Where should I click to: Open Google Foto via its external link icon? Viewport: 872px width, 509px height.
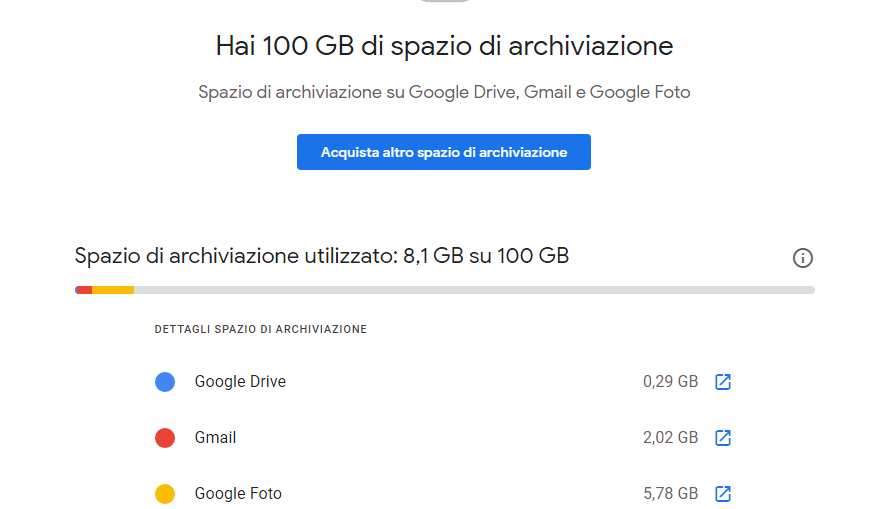click(x=722, y=493)
